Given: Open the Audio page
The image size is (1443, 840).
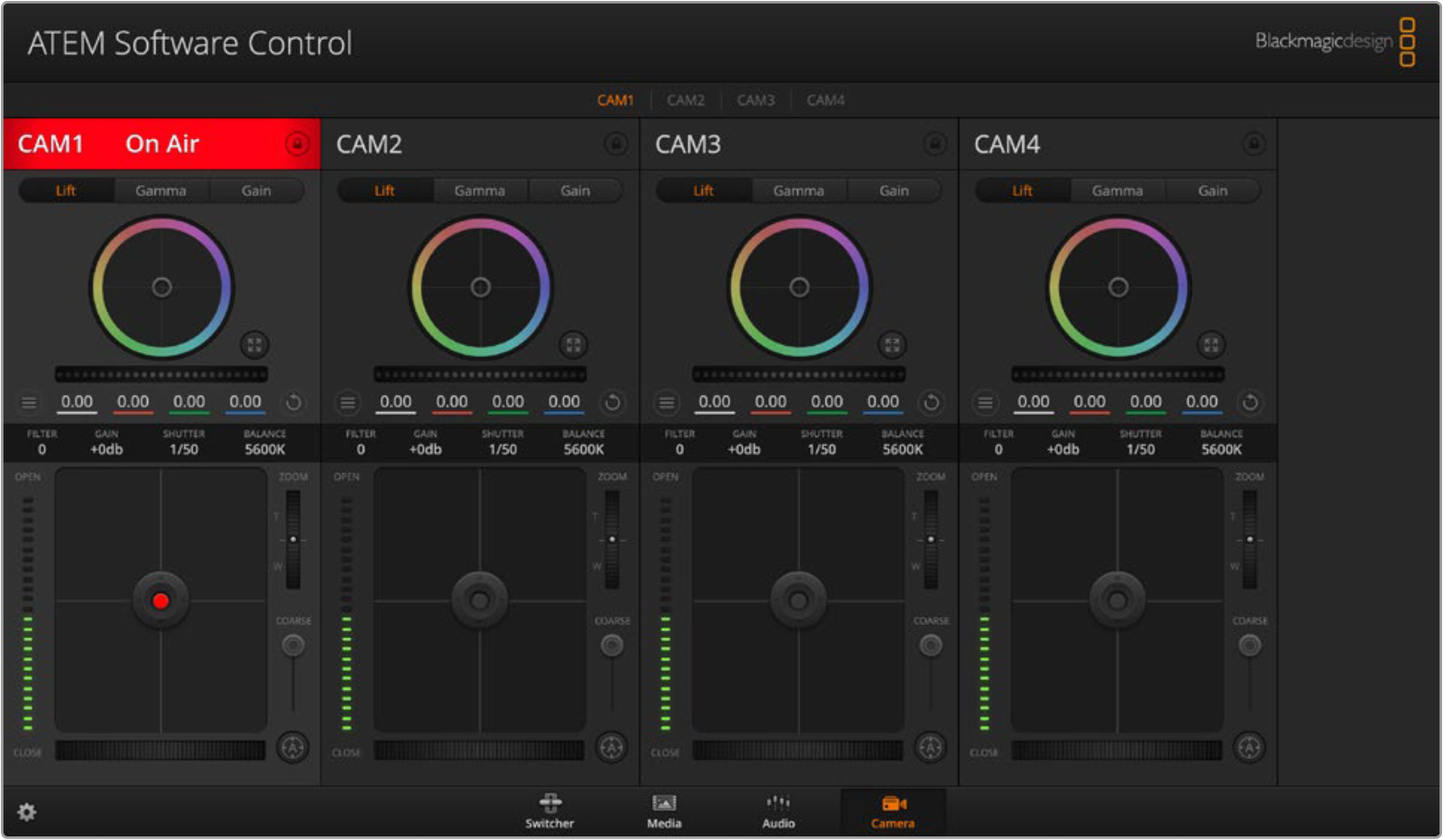Looking at the screenshot, I should [x=778, y=811].
